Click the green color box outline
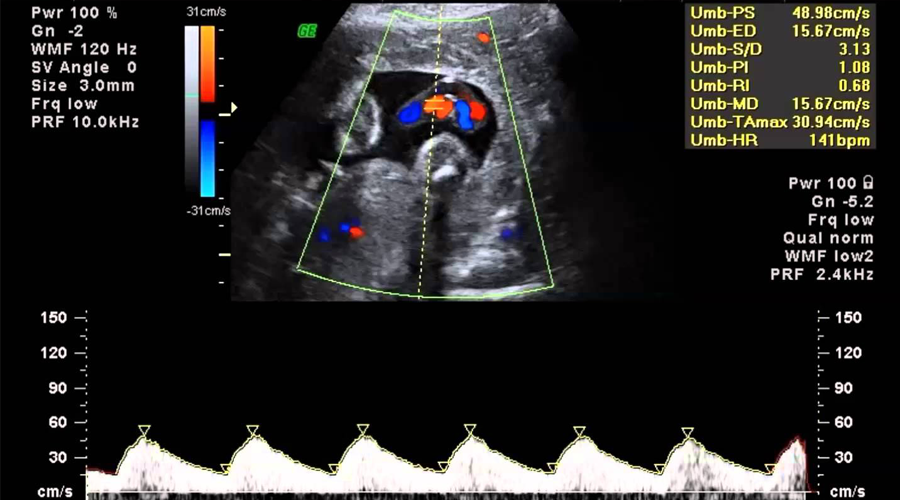Screen dimensions: 900x500 pyautogui.click(x=425, y=154)
